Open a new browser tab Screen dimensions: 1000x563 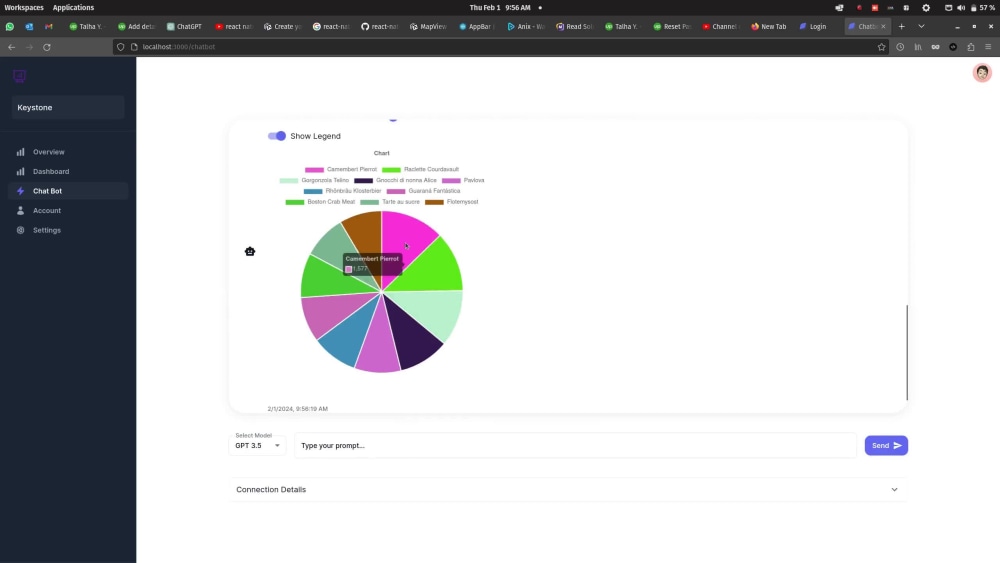901,27
